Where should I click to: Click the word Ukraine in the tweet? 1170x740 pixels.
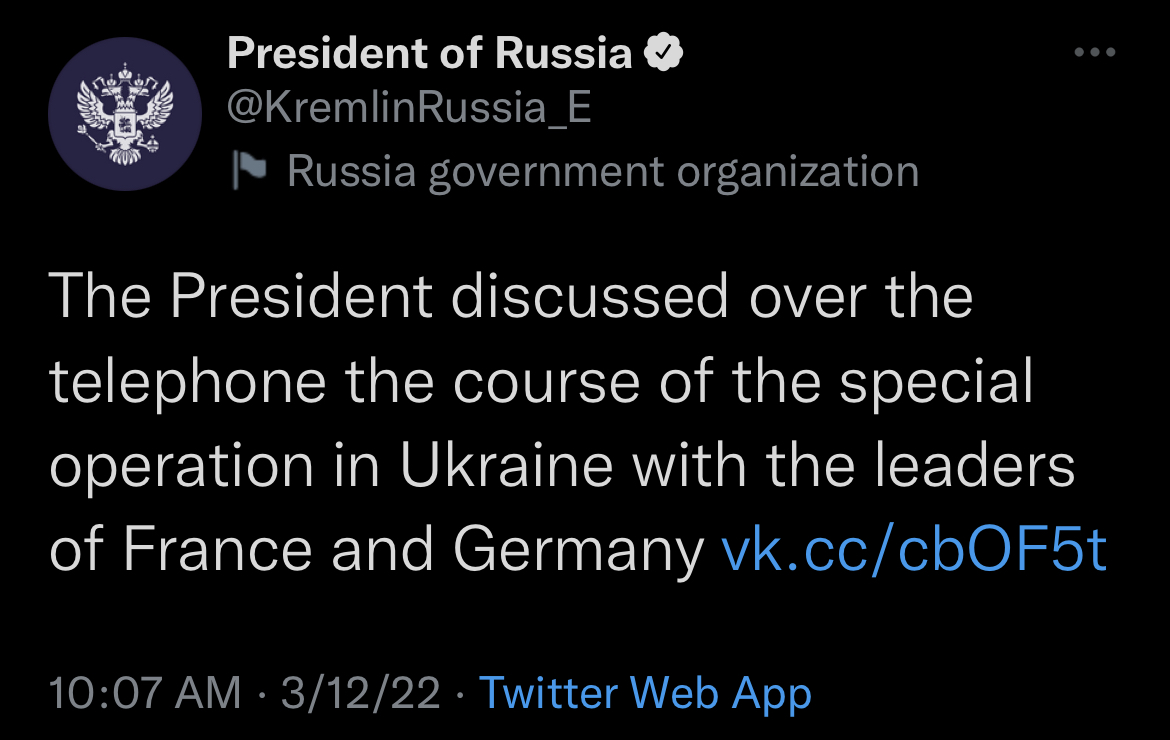(507, 465)
